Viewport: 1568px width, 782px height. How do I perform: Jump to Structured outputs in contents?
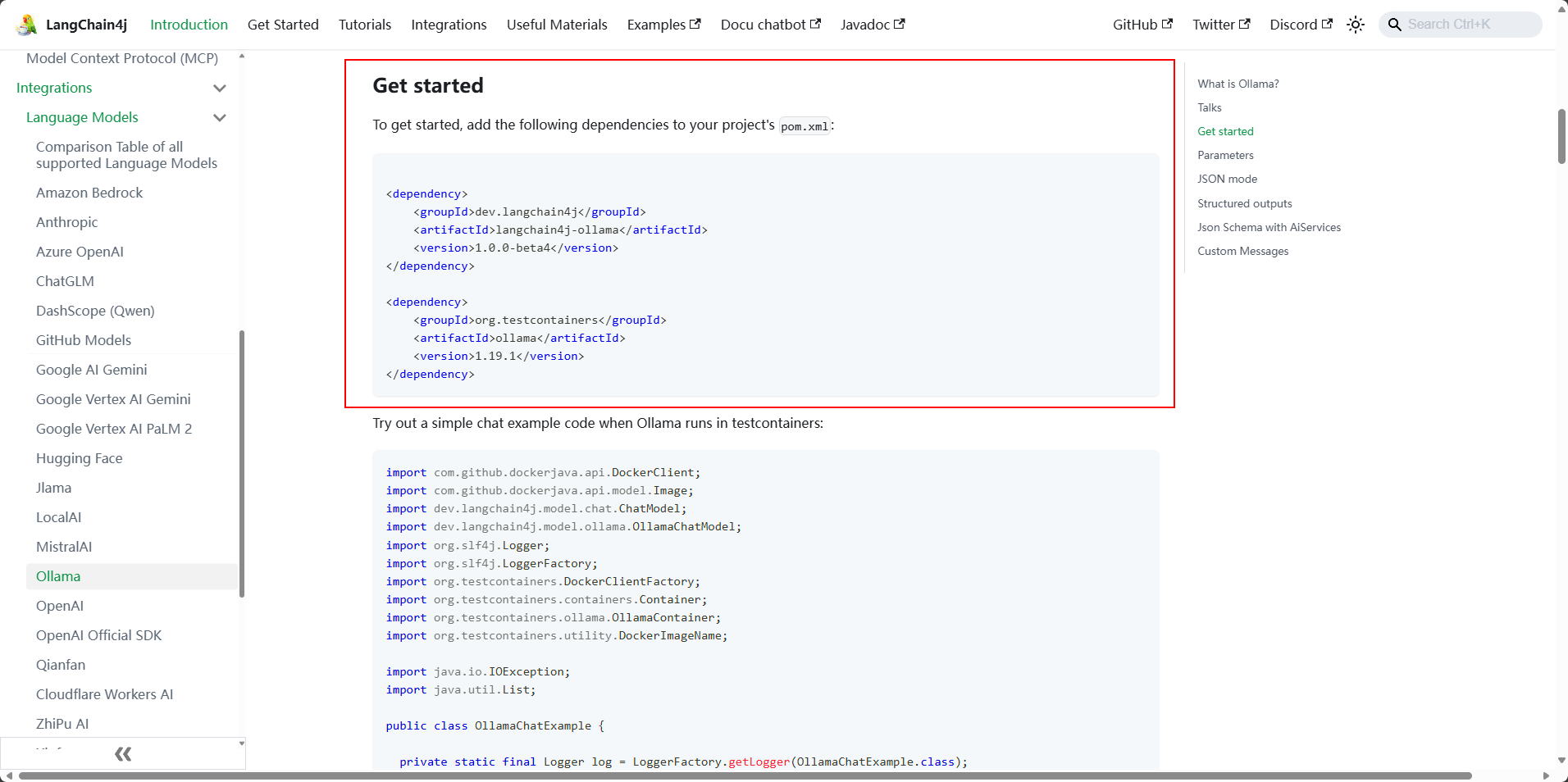pyautogui.click(x=1244, y=203)
